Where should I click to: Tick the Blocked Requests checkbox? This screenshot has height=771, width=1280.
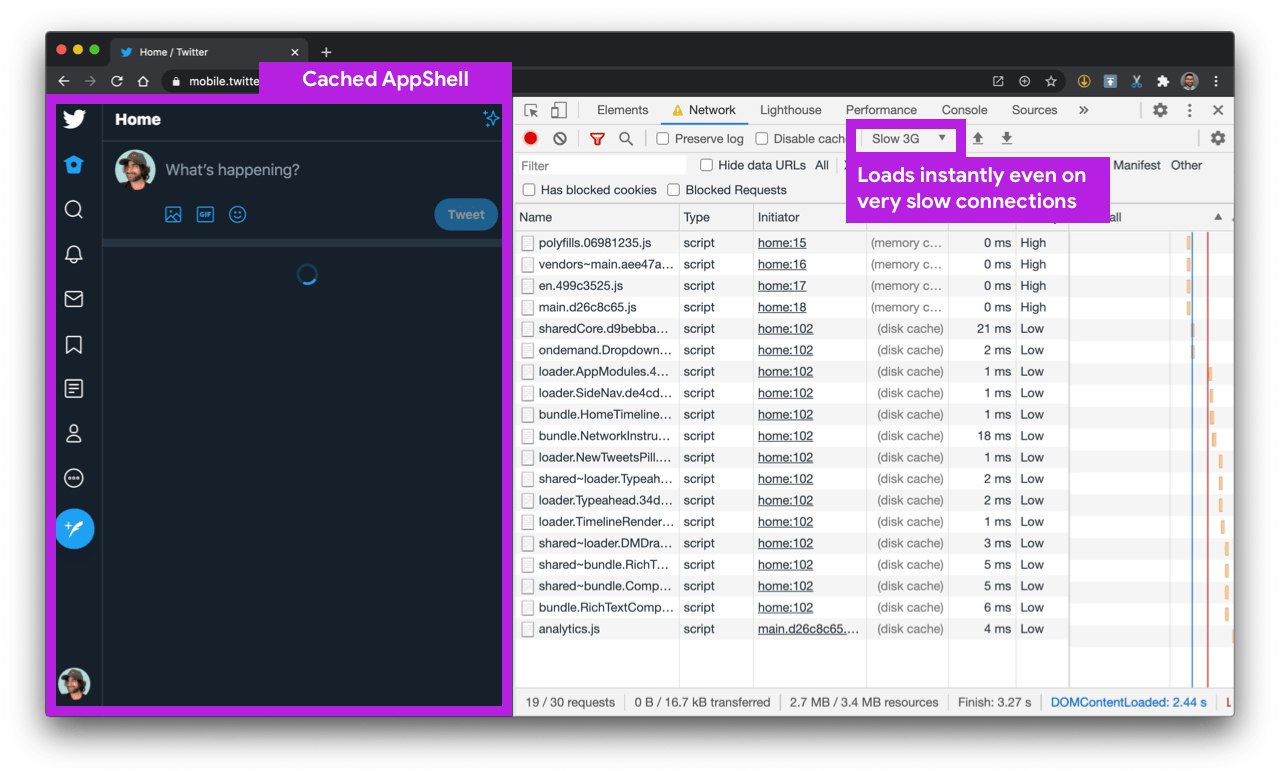click(x=674, y=190)
